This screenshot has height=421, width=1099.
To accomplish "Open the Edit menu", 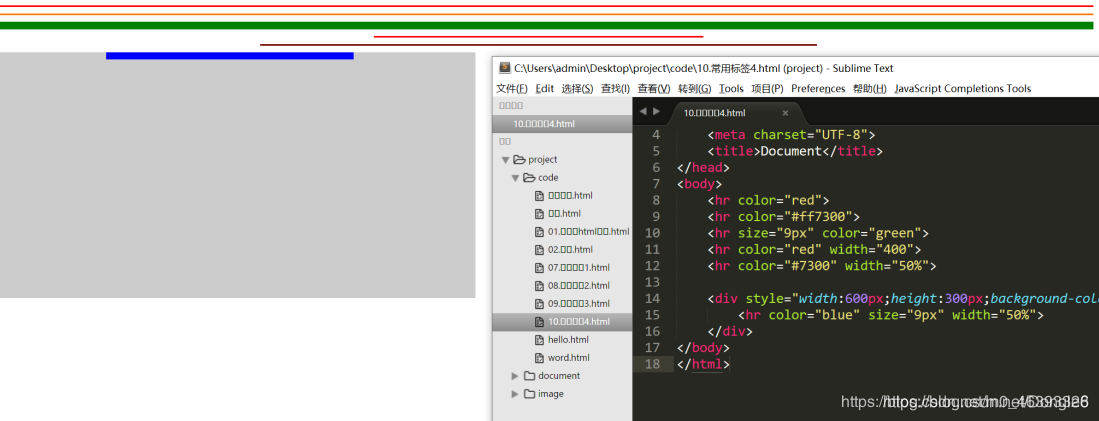I will coord(545,89).
